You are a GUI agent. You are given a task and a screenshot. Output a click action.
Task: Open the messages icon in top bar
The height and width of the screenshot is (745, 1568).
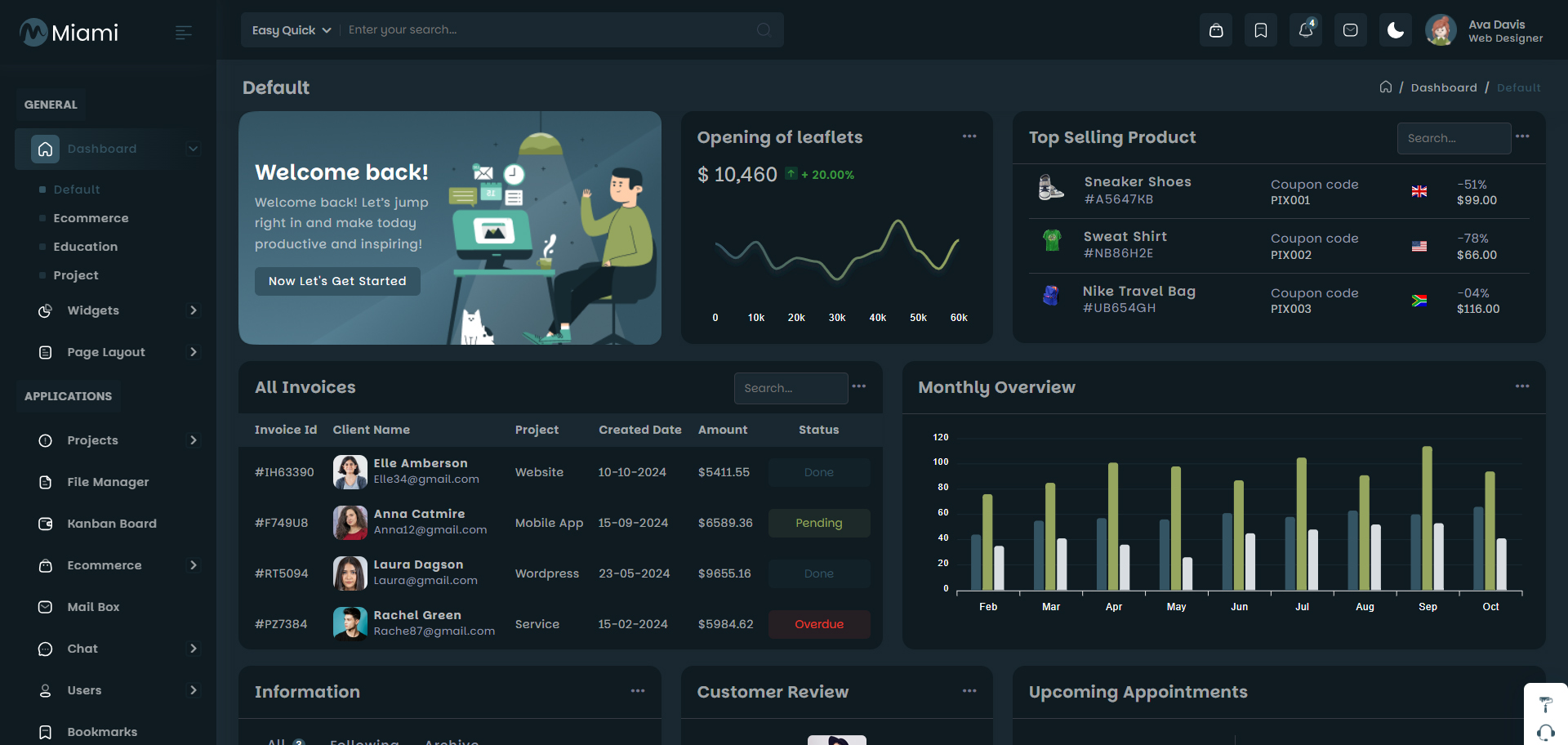(x=1351, y=30)
